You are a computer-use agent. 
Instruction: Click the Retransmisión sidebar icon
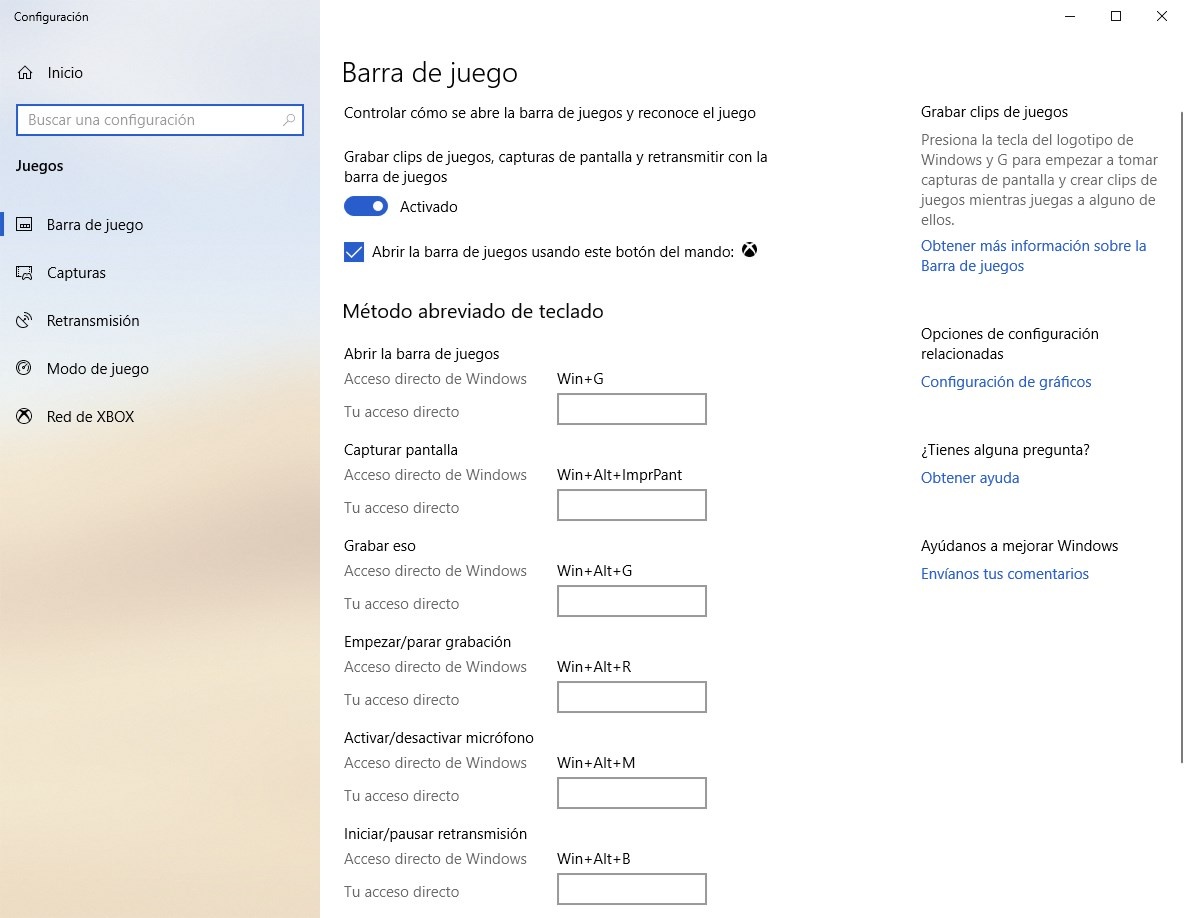[x=24, y=320]
